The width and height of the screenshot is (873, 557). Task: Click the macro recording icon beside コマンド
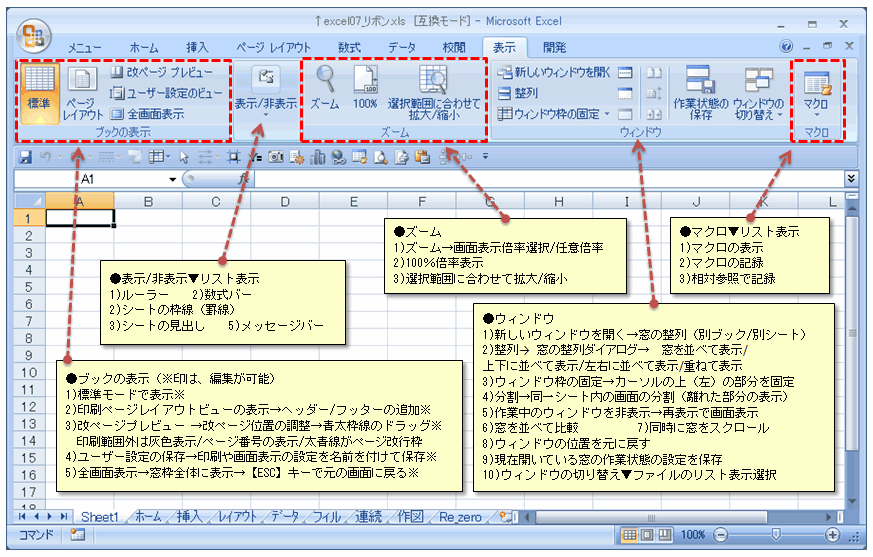(77, 535)
